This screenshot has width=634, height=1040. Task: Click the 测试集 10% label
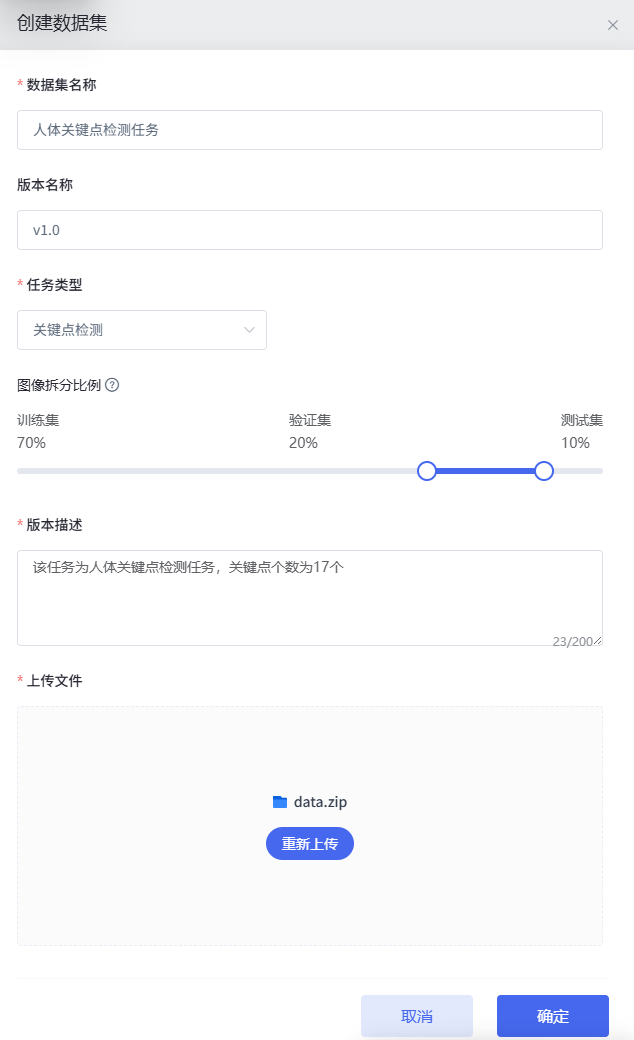(x=582, y=431)
